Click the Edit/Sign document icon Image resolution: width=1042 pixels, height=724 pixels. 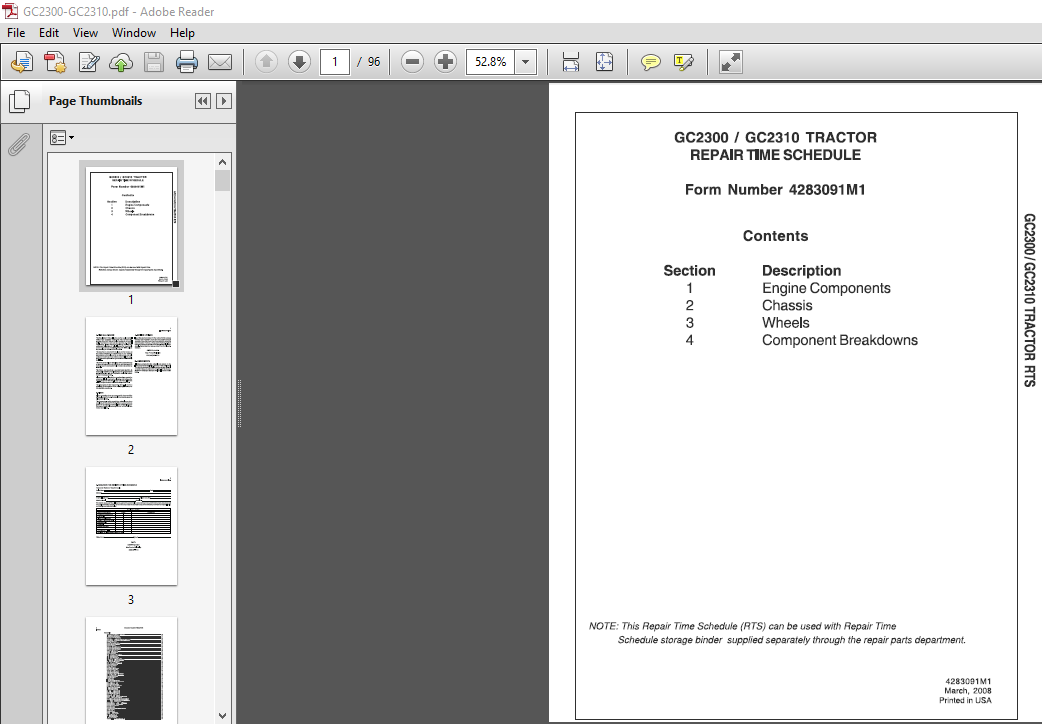[88, 62]
